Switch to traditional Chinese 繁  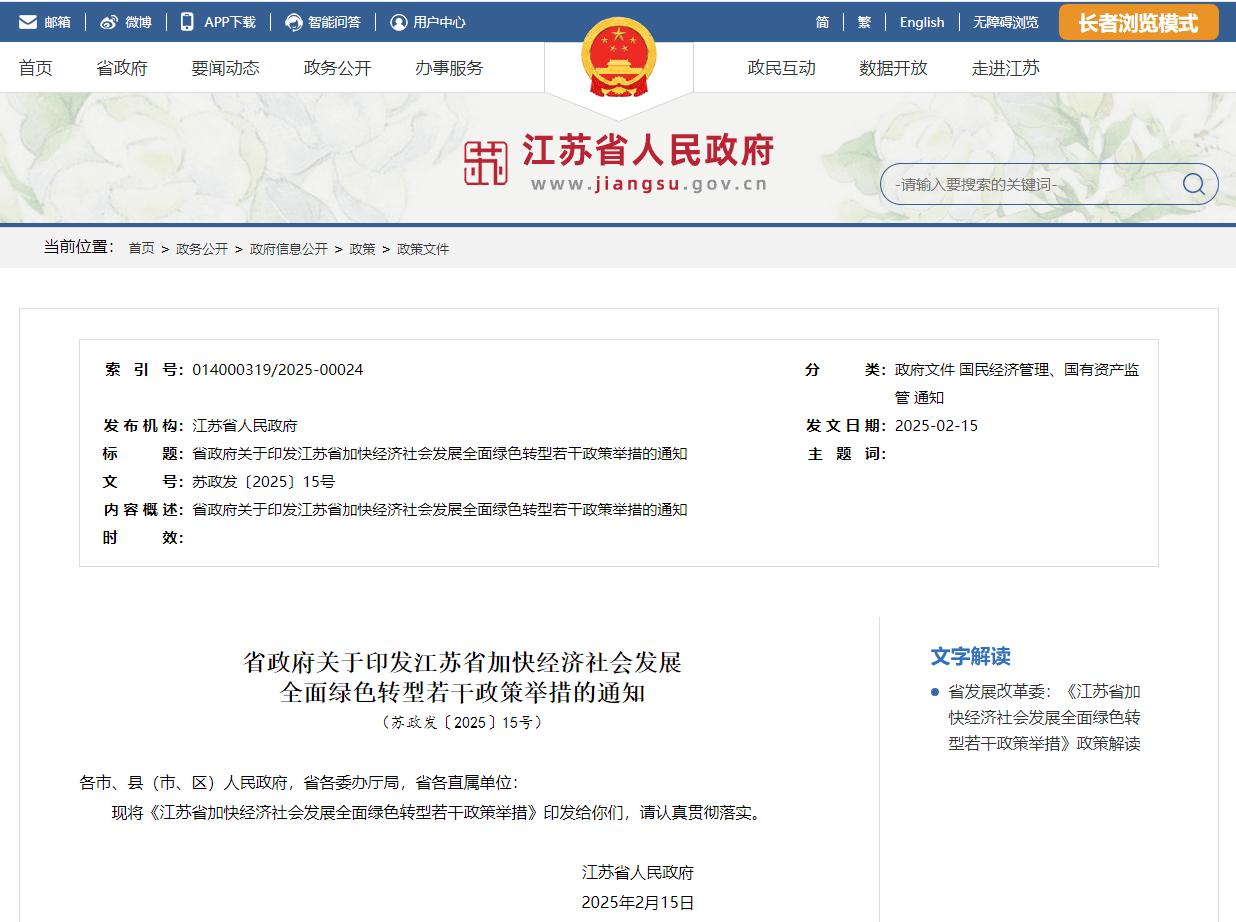[x=864, y=22]
